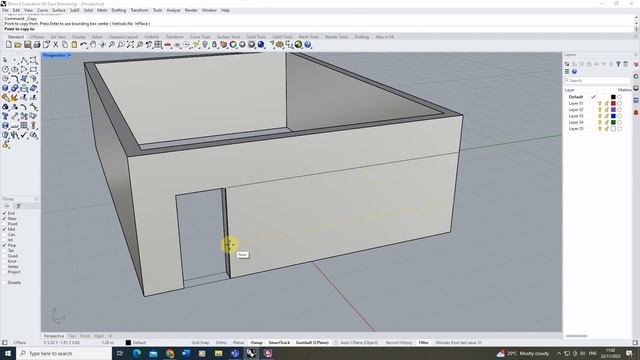
Task: Open the Render menu
Action: [191, 10]
